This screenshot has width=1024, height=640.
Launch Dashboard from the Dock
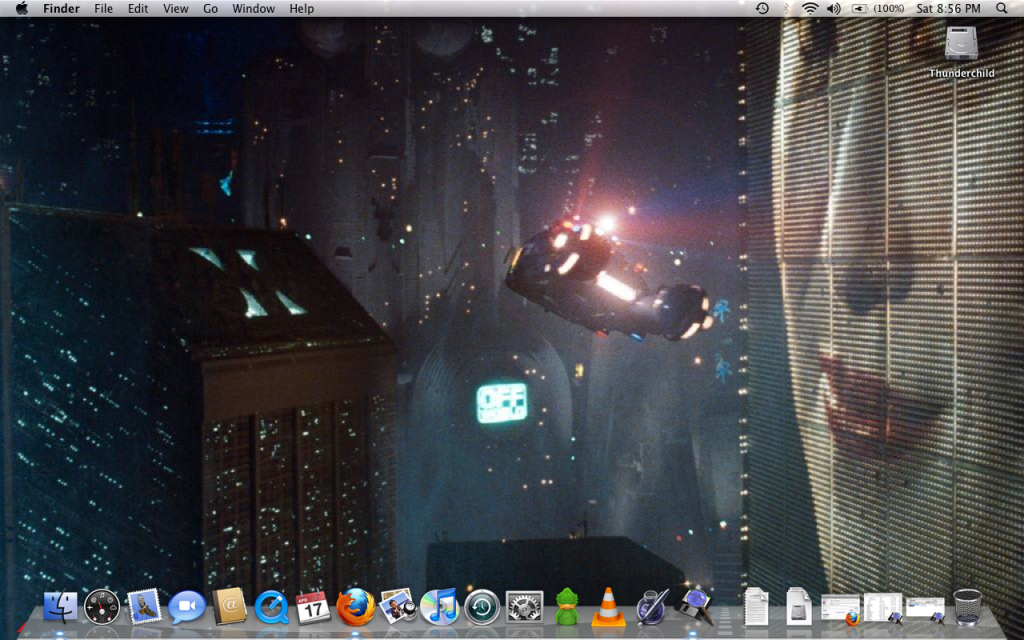(102, 607)
